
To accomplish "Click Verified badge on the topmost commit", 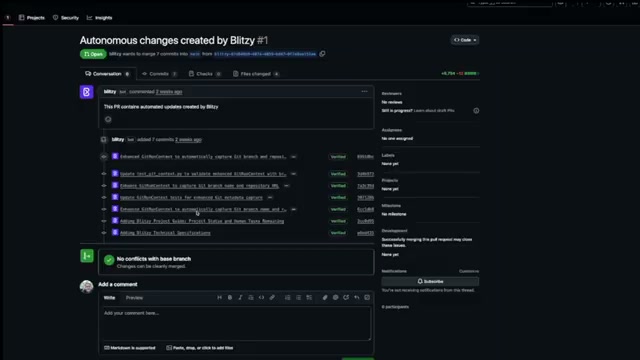I will point(338,157).
